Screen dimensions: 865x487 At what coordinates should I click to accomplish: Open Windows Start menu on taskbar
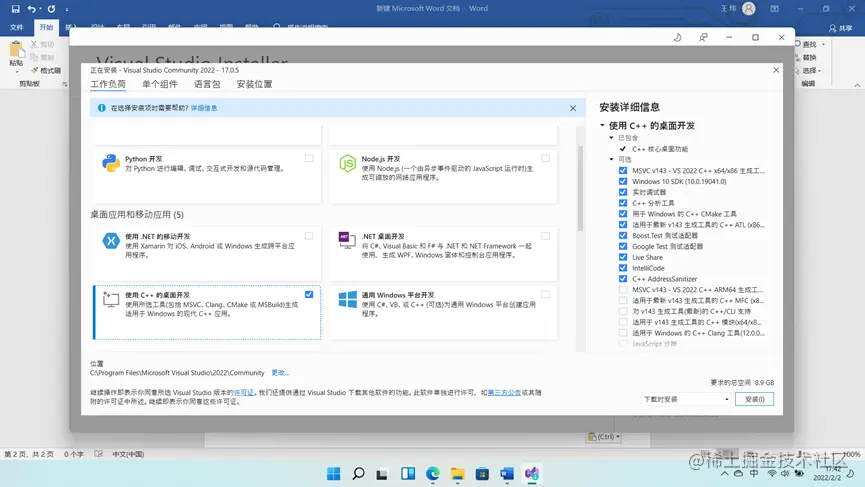(x=334, y=474)
